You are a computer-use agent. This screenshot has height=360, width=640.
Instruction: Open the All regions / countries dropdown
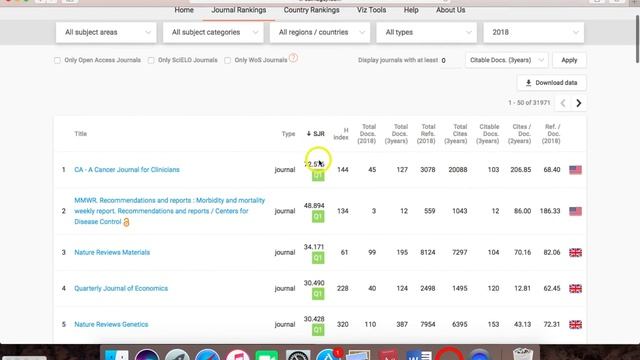tap(320, 32)
